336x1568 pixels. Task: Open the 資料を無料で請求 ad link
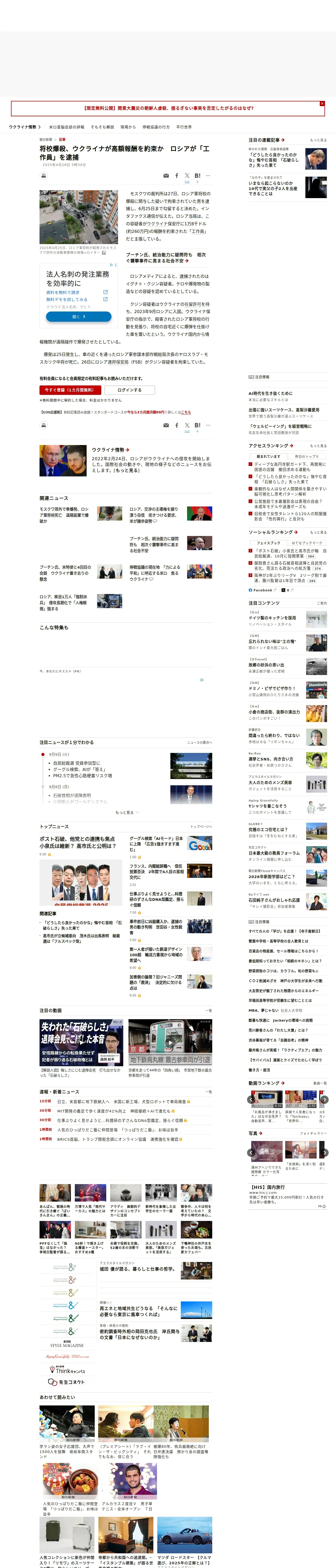63,292
